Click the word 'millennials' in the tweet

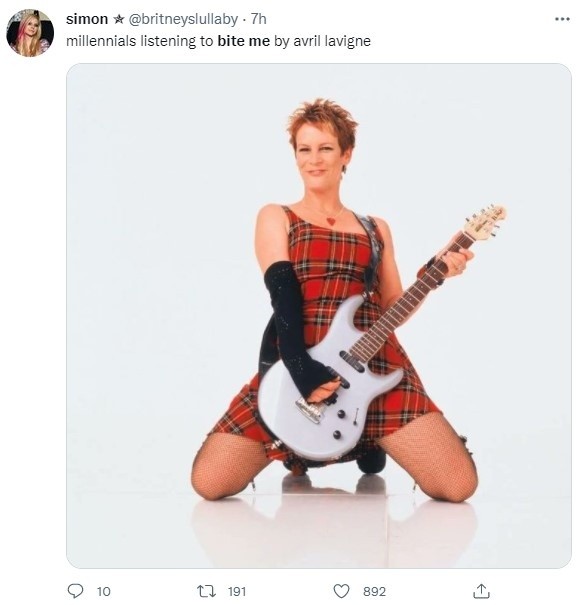pos(101,41)
